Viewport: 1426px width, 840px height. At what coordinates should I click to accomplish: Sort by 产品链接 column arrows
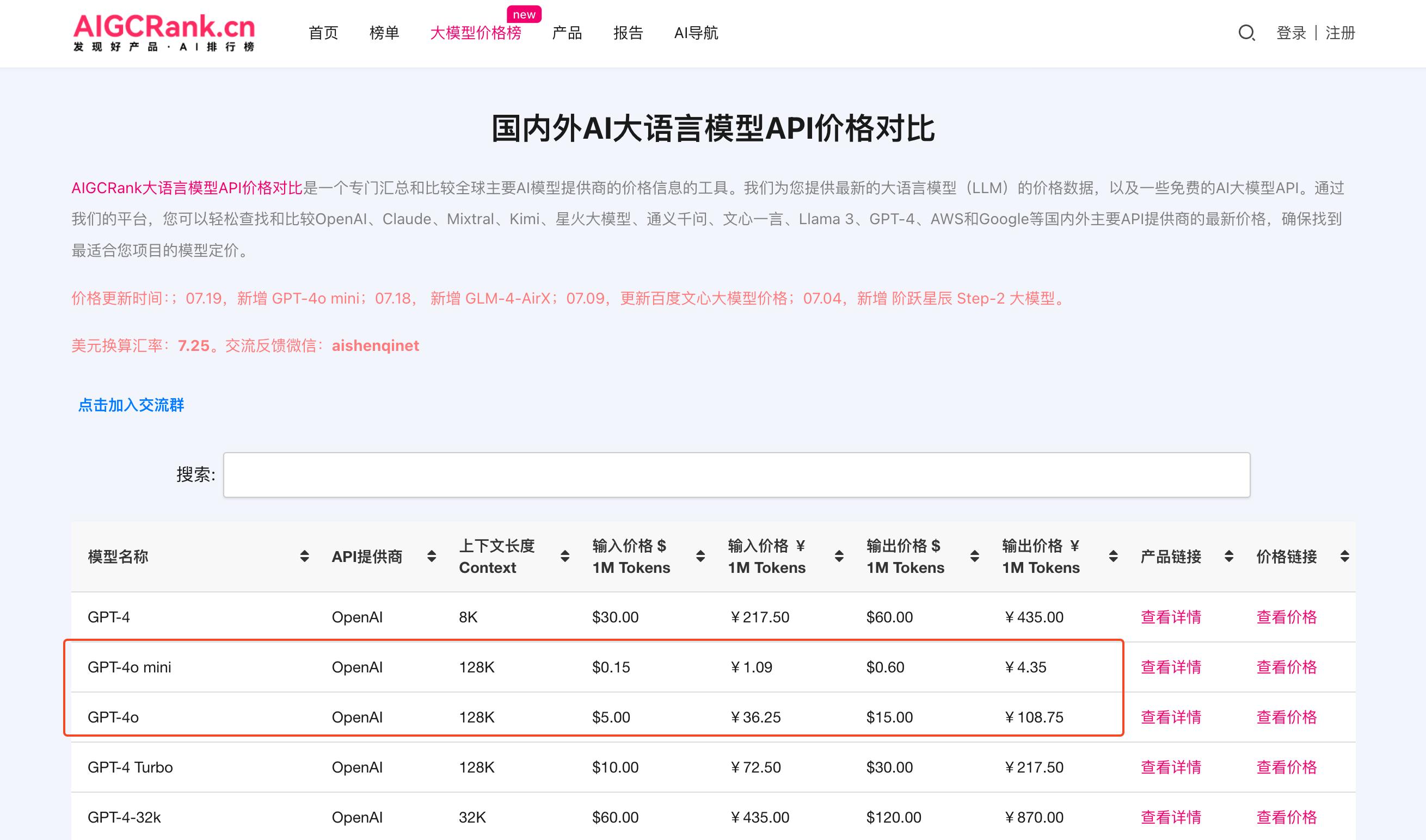point(1228,557)
